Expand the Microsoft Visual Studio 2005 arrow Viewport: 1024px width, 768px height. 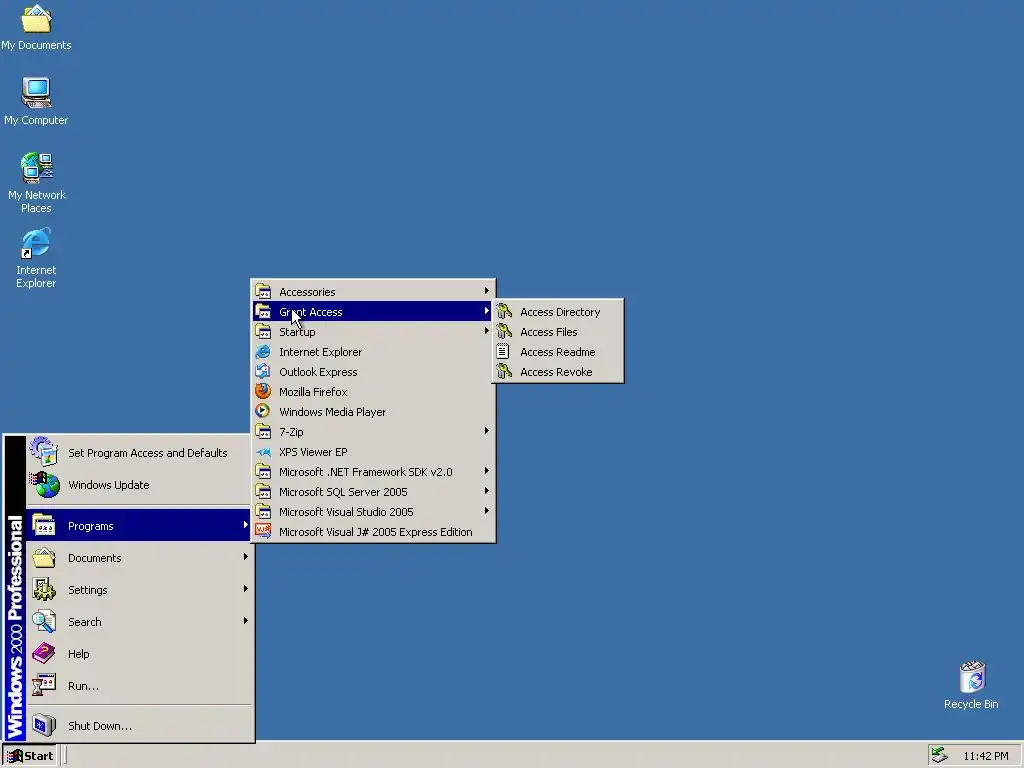487,511
